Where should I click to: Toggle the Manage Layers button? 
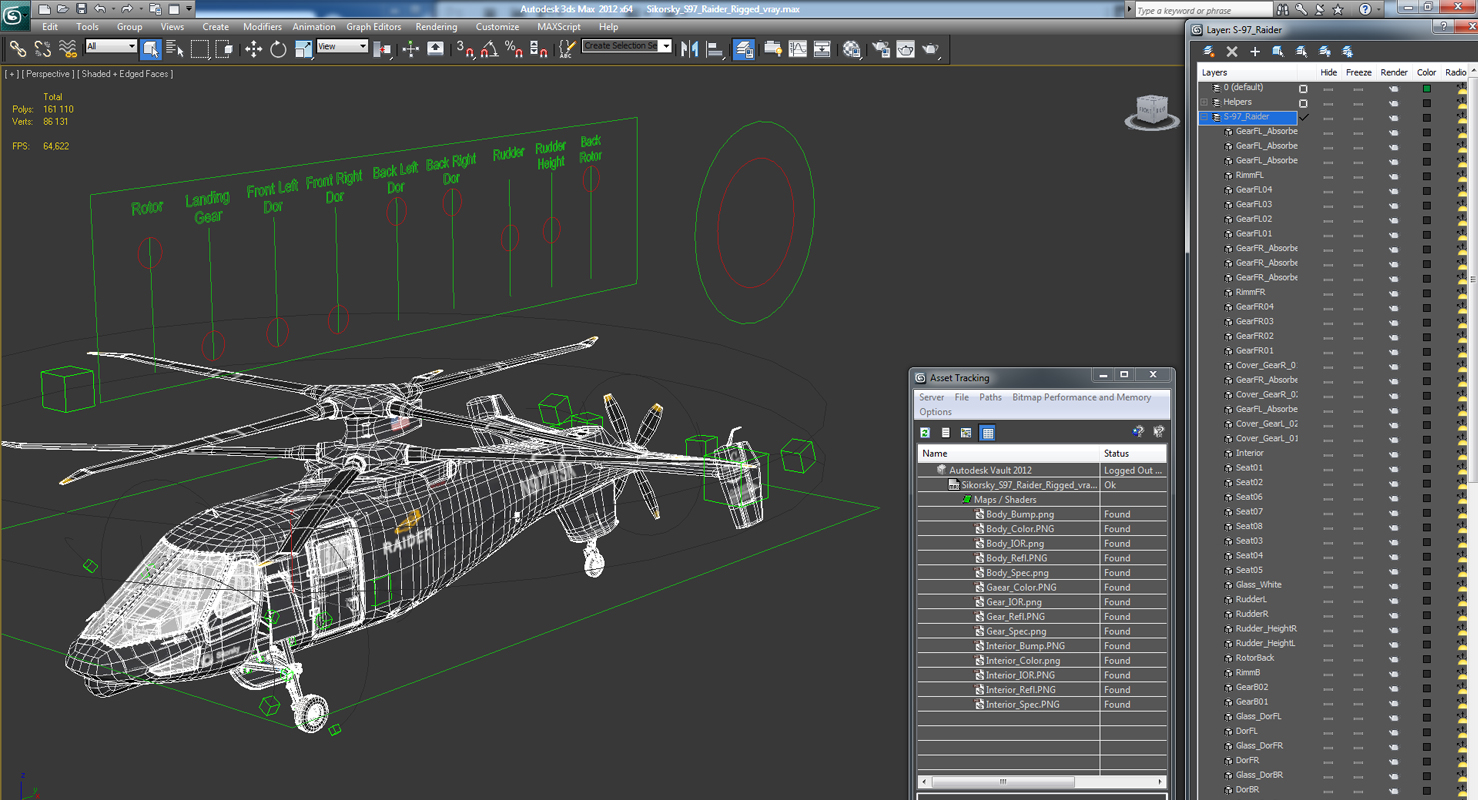(744, 48)
